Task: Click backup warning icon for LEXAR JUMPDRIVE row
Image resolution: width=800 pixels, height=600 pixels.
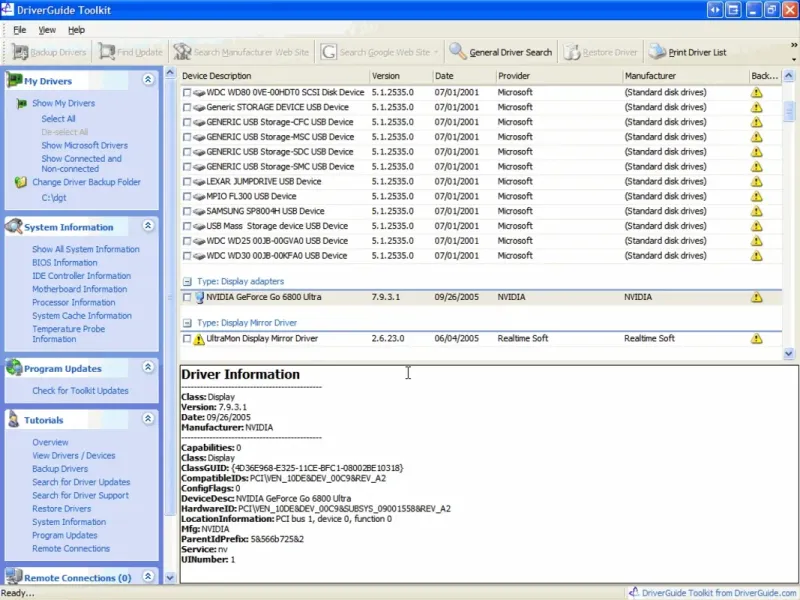Action: 757,182
